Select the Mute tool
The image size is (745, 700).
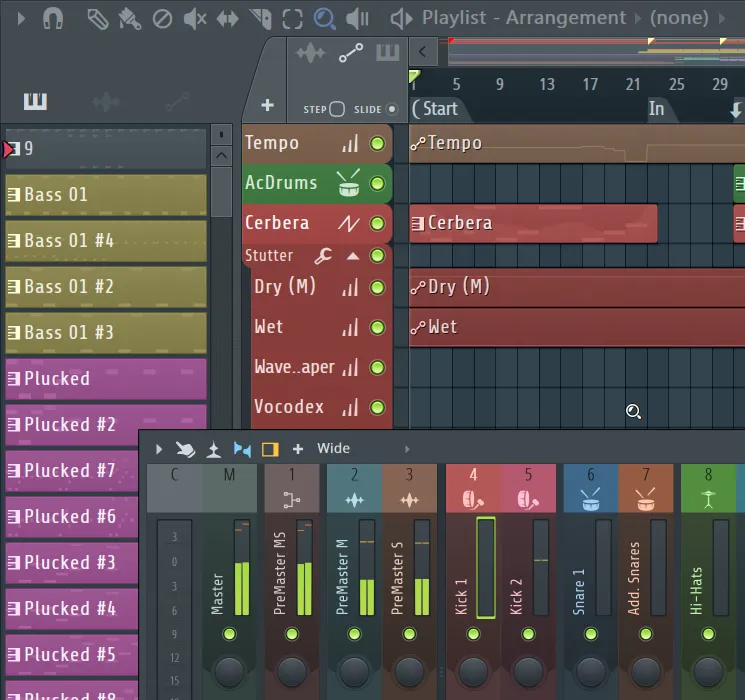click(195, 19)
